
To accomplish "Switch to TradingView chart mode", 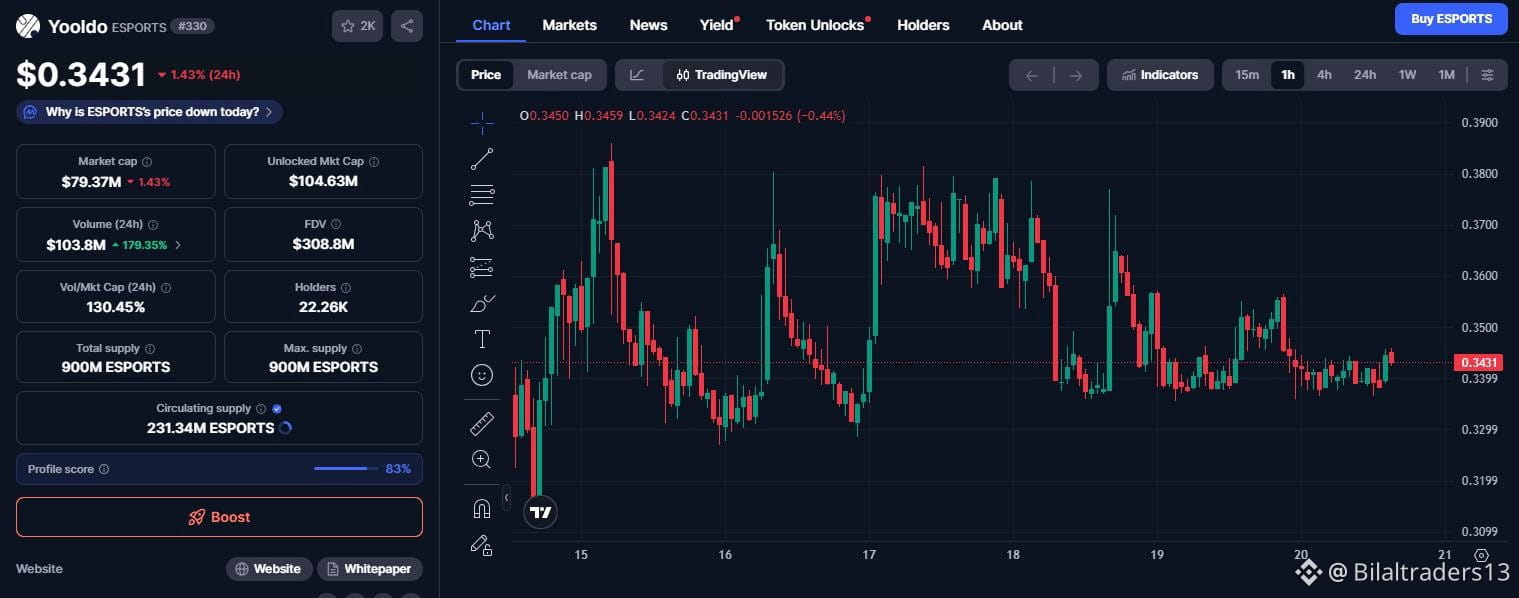I will pyautogui.click(x=722, y=75).
